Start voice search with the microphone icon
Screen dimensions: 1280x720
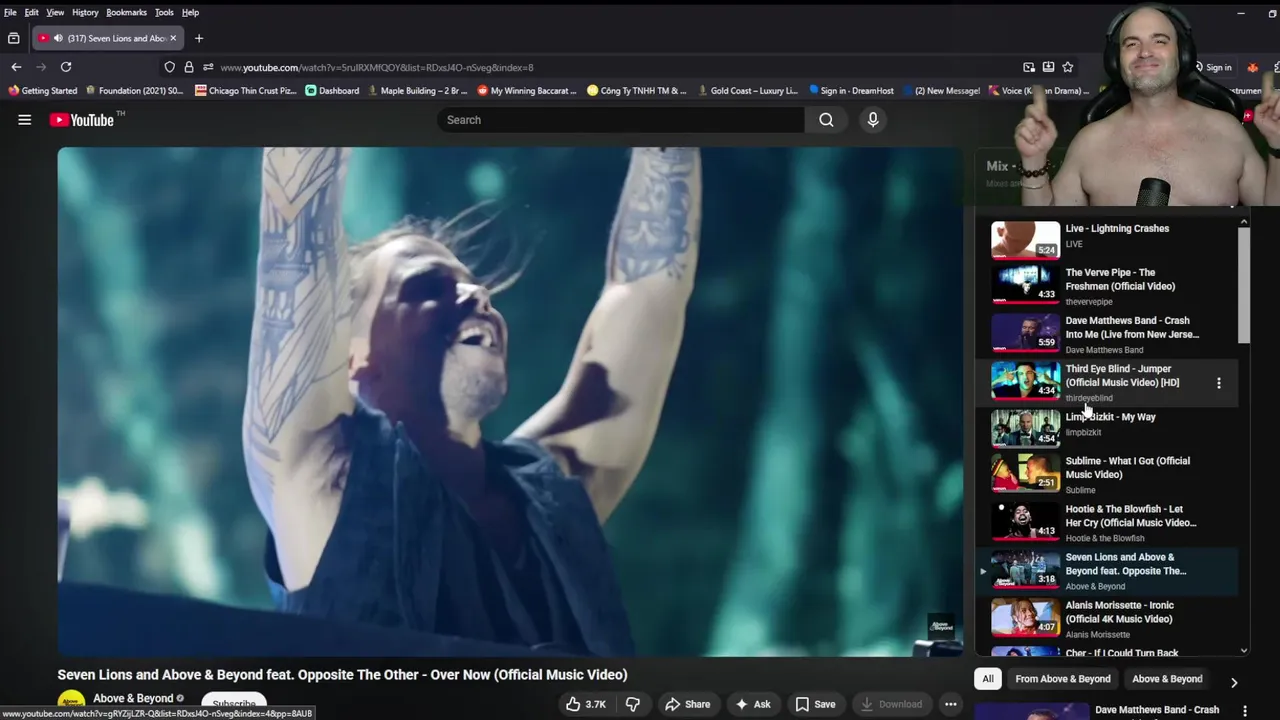click(x=873, y=120)
